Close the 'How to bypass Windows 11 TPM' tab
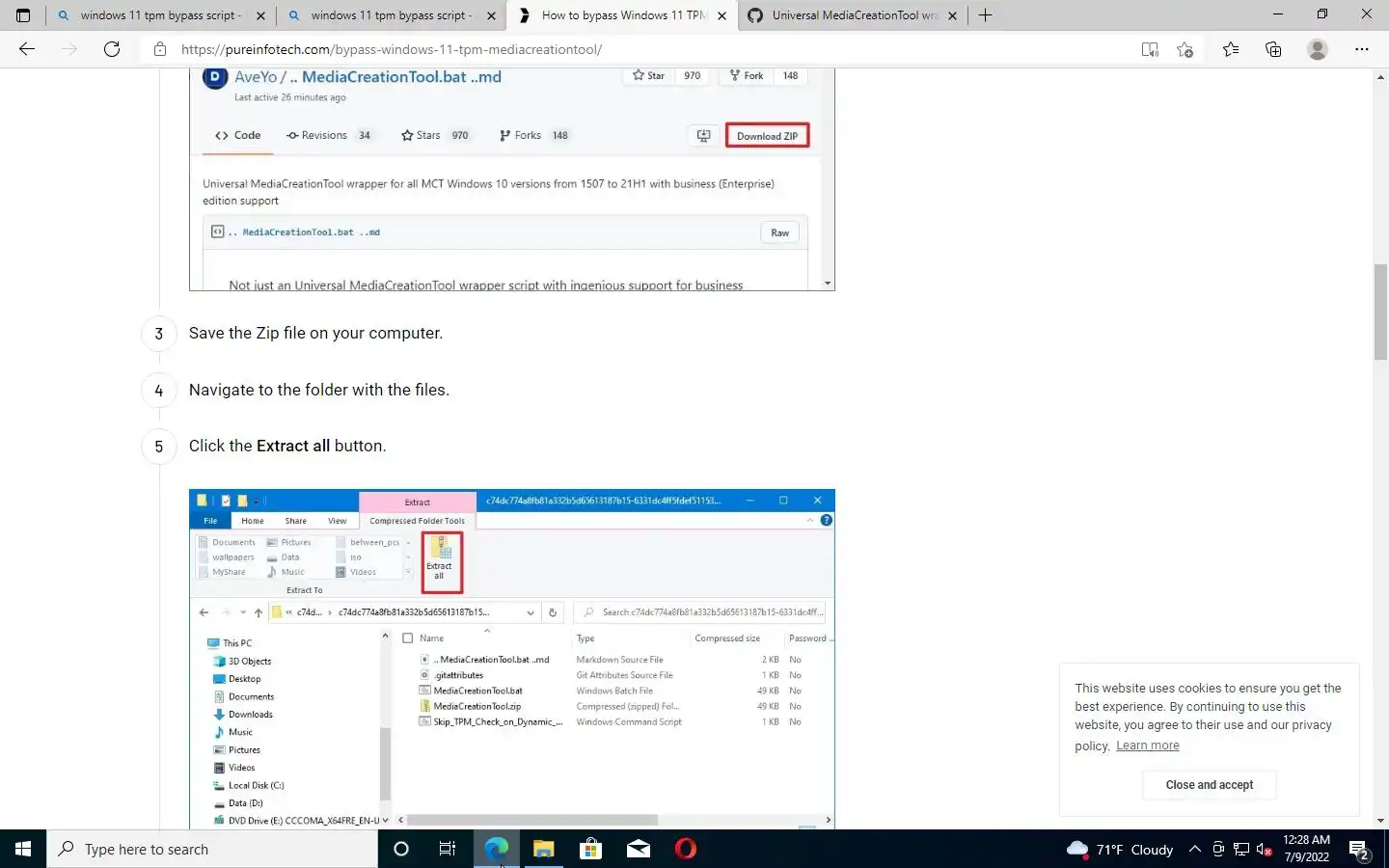Viewport: 1389px width, 868px height. [x=722, y=15]
